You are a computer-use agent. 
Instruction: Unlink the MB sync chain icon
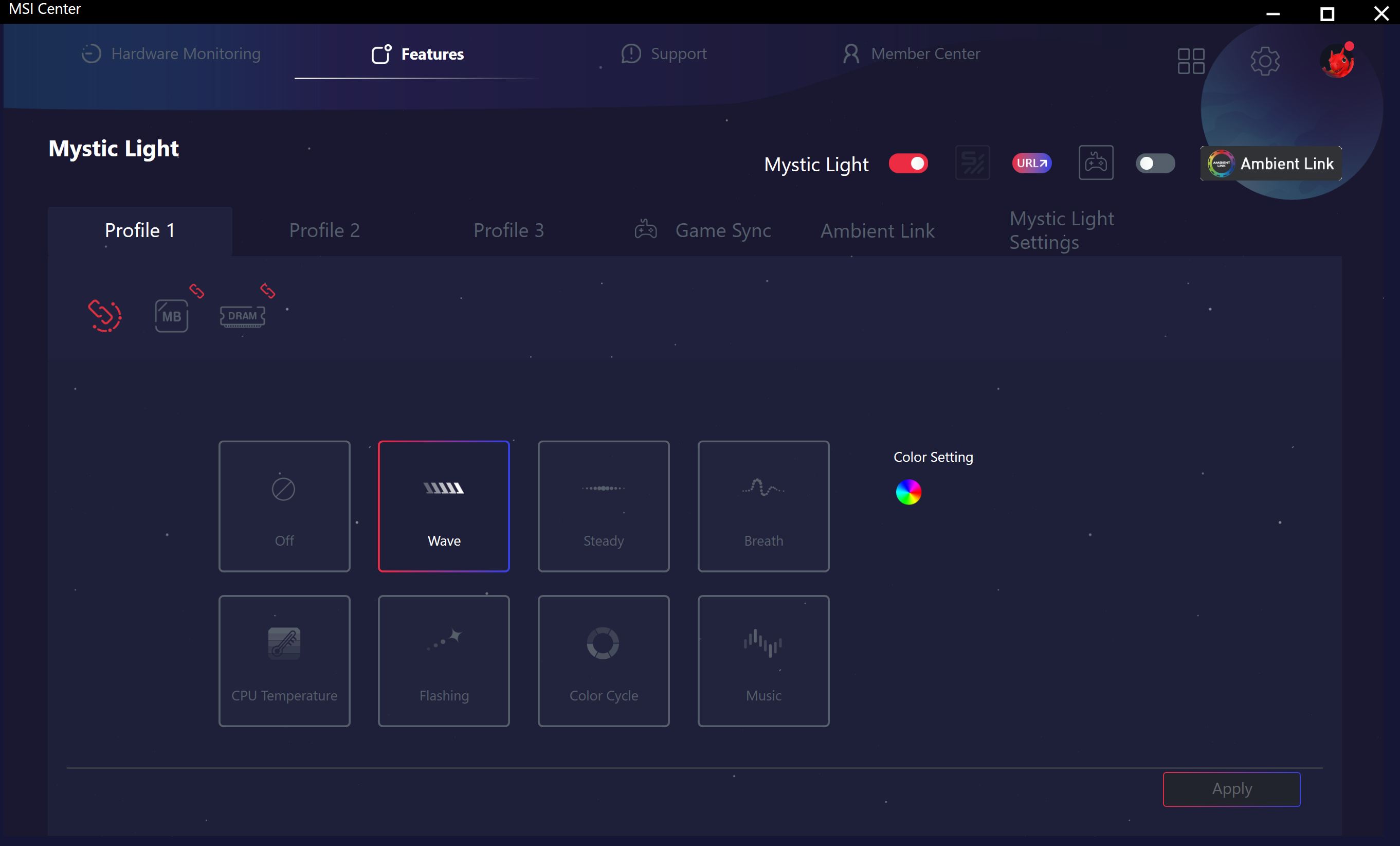tap(196, 291)
